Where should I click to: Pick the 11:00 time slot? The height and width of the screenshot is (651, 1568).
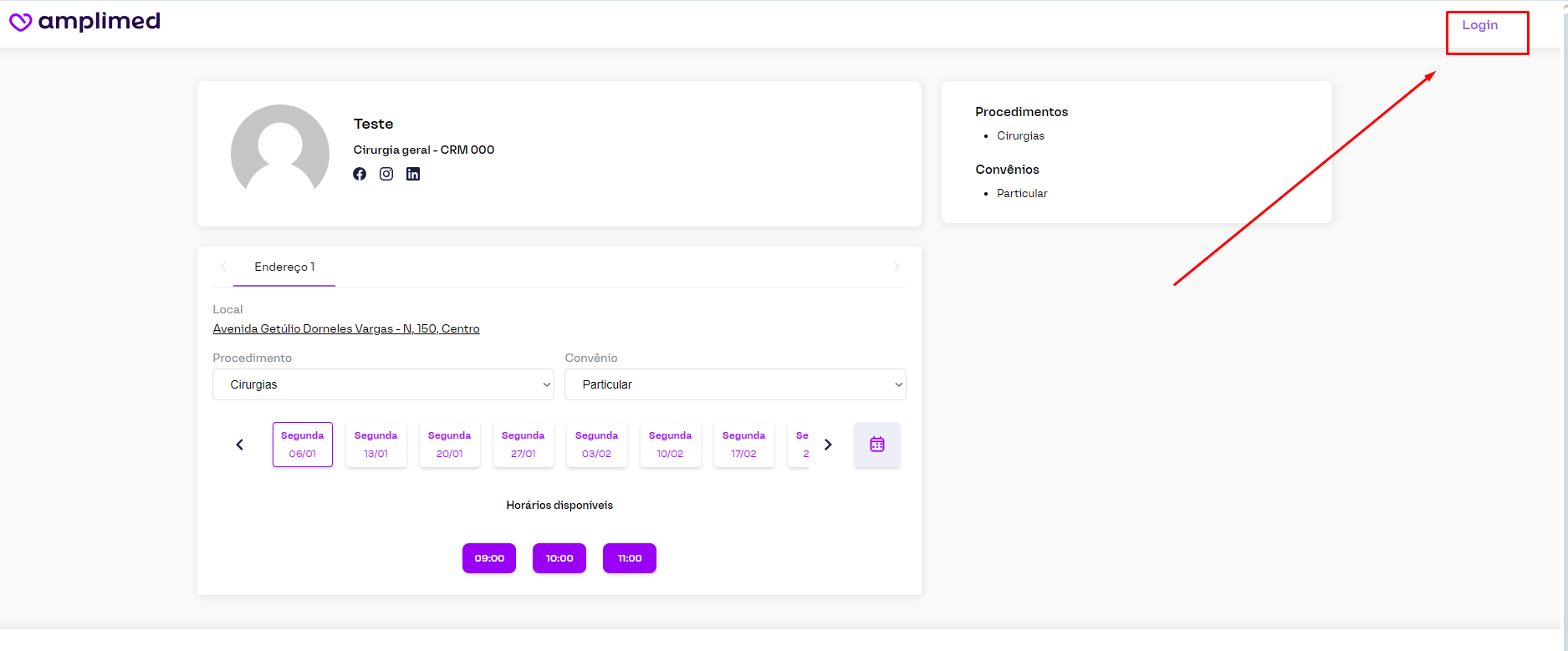tap(630, 558)
